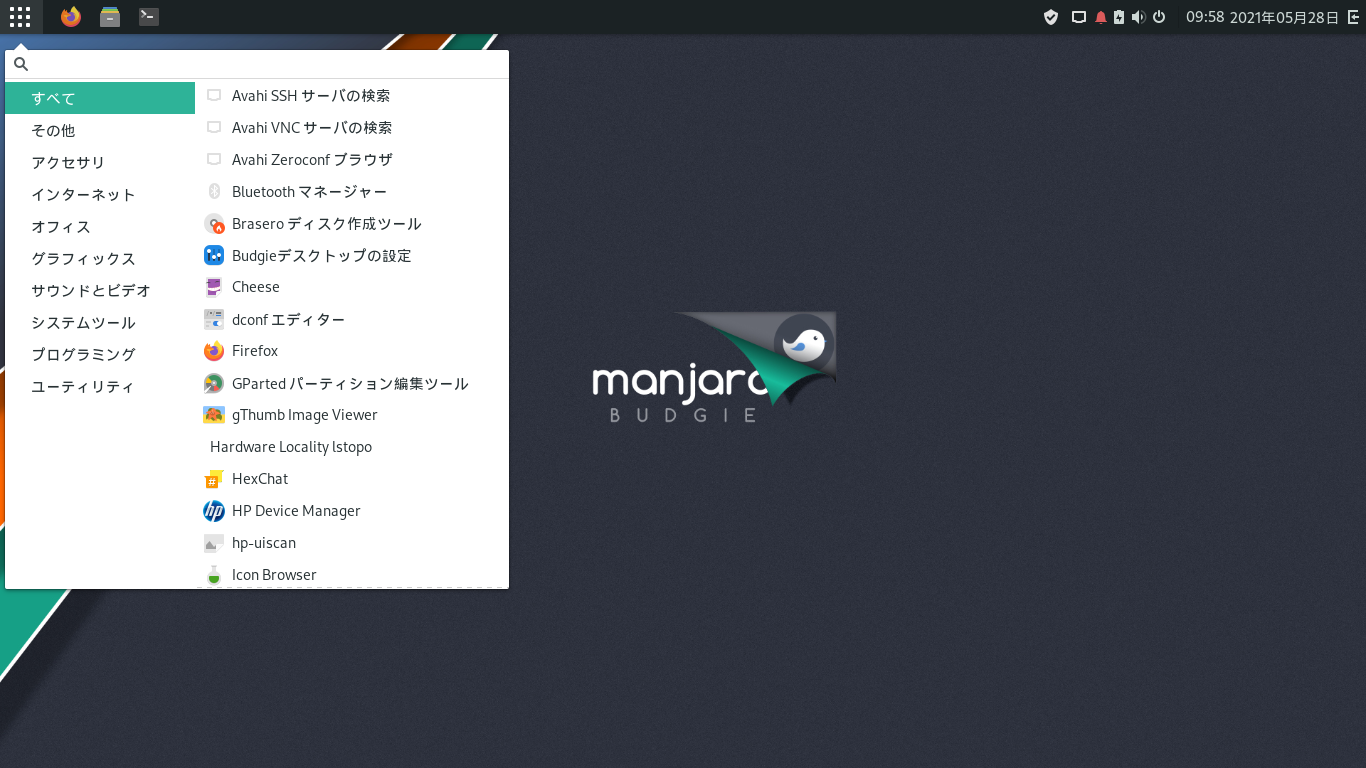
Task: Launch gThumb Image Viewer icon
Action: 214,415
